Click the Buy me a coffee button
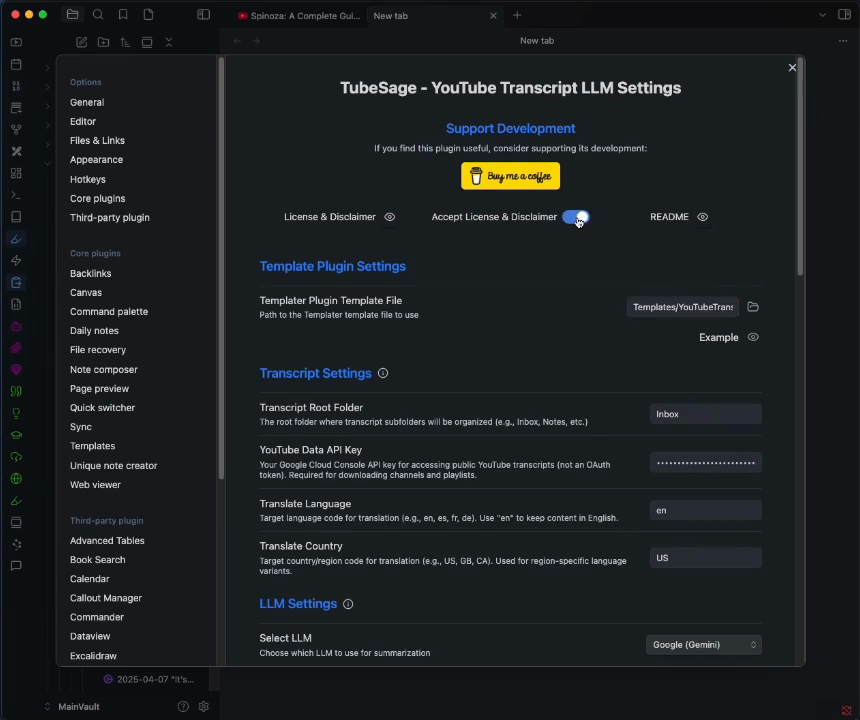This screenshot has width=860, height=720. [510, 176]
